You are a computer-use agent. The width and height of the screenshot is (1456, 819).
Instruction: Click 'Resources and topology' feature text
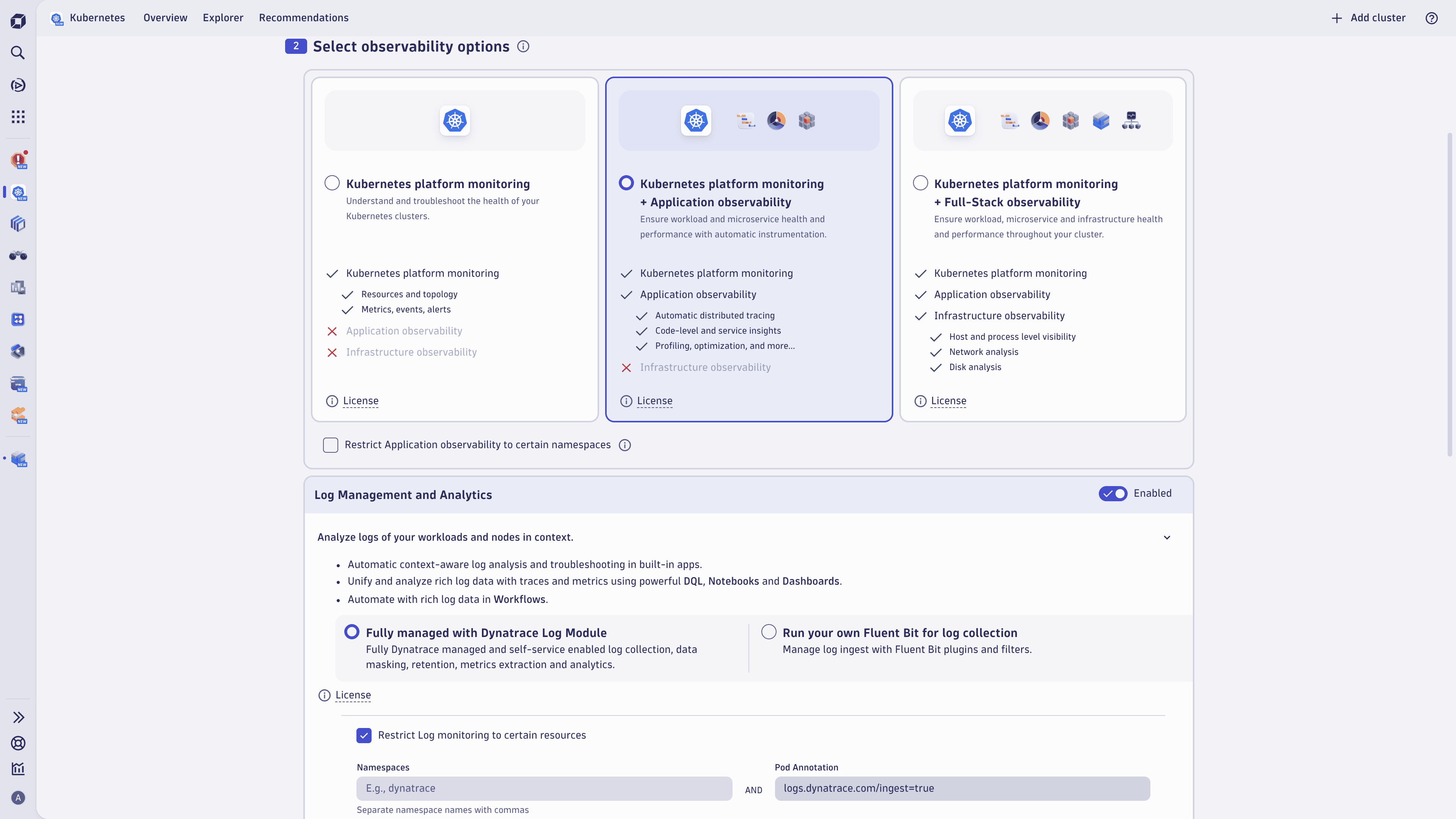409,295
